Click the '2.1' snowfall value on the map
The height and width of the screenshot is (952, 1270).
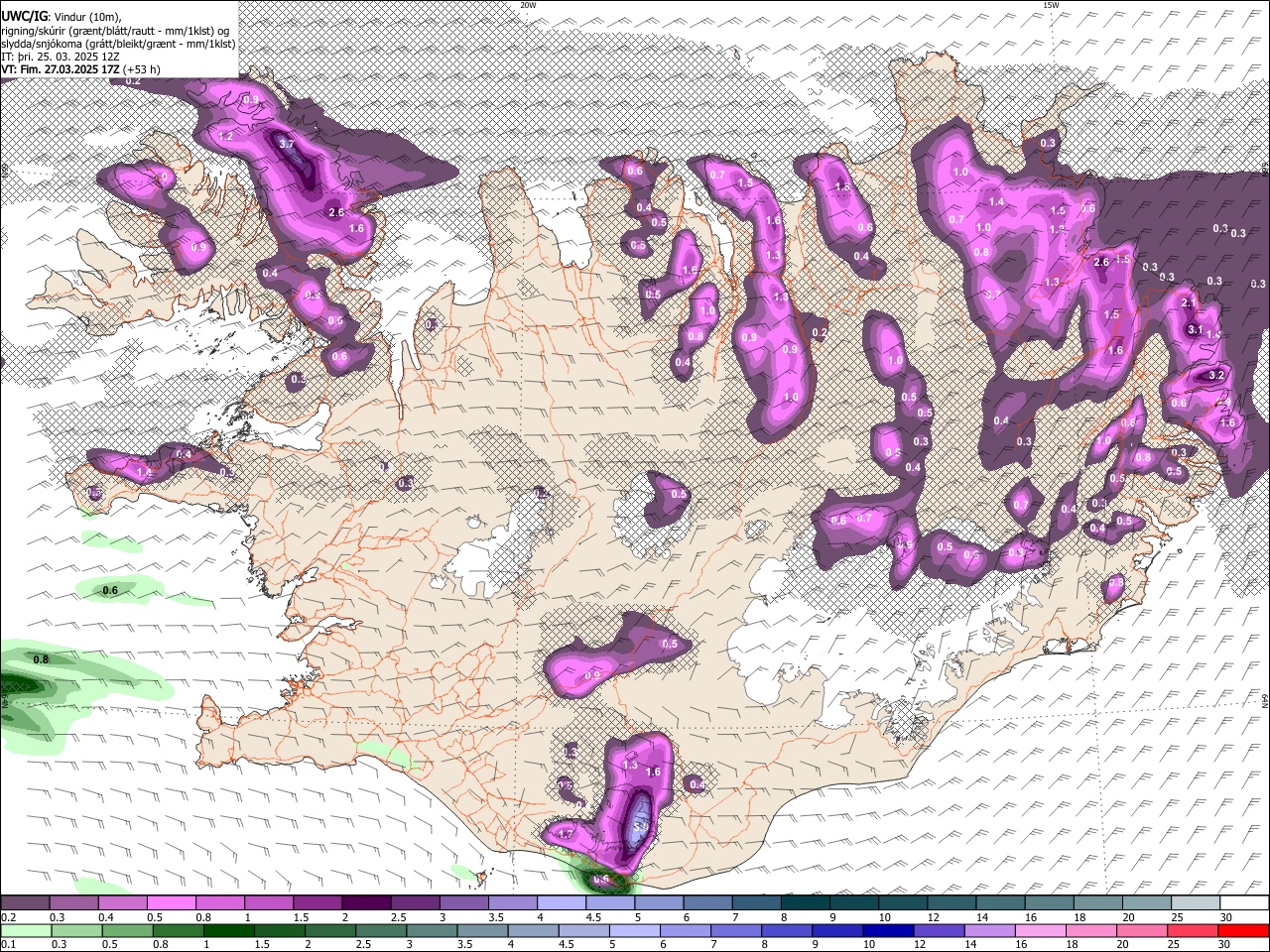click(x=1189, y=303)
